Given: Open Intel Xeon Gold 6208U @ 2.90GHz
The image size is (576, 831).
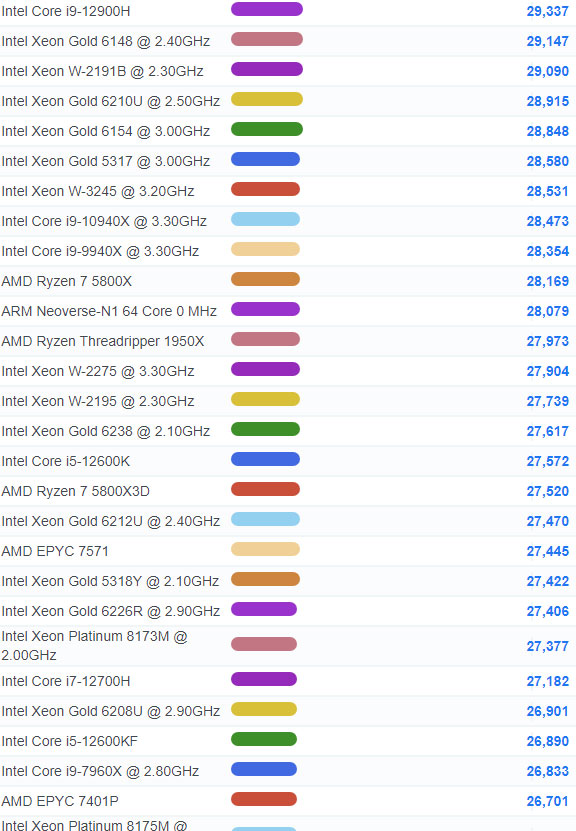Looking at the screenshot, I should [x=110, y=711].
